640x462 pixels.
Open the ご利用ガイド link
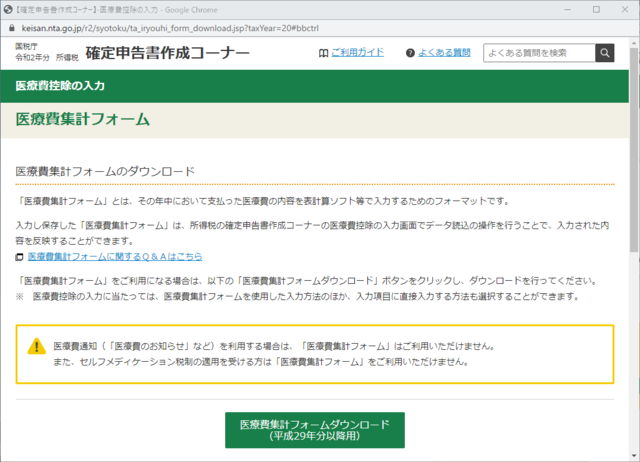358,53
